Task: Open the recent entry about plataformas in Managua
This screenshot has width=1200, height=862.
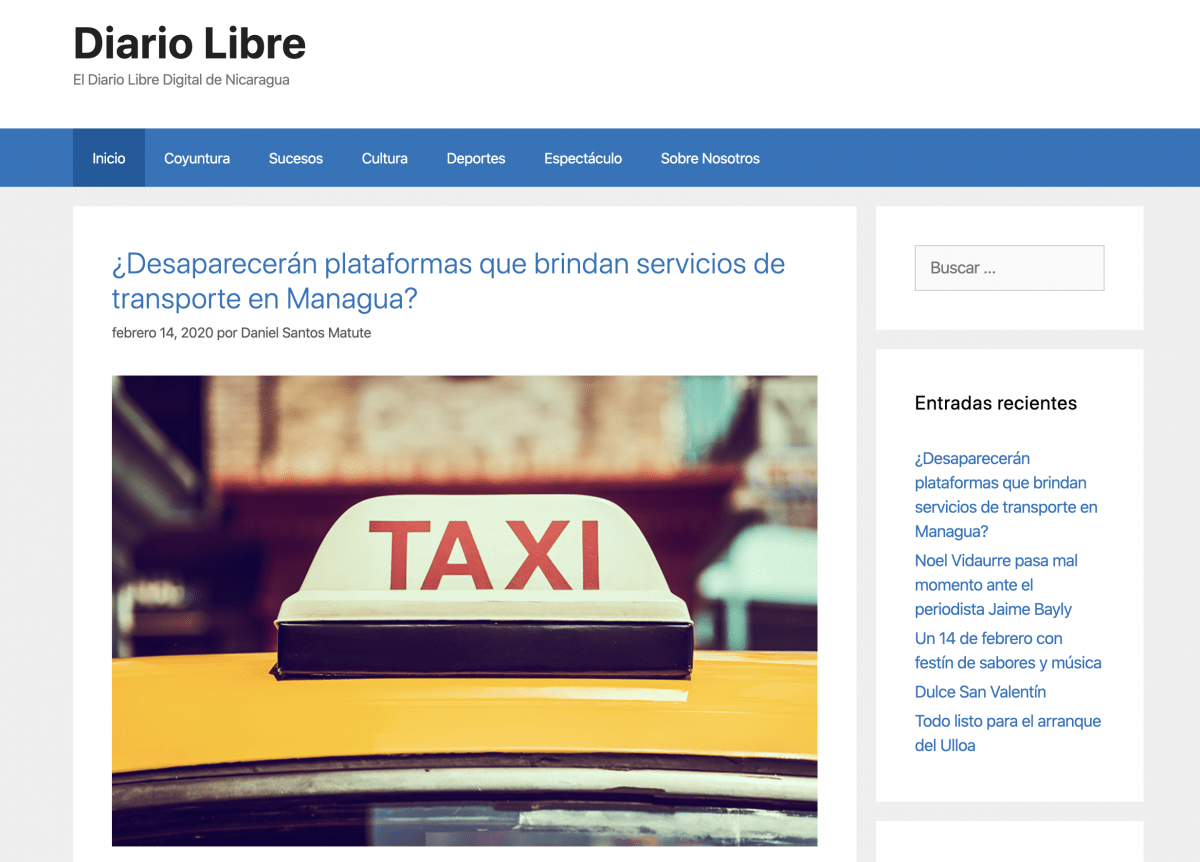Action: pyautogui.click(x=1006, y=495)
